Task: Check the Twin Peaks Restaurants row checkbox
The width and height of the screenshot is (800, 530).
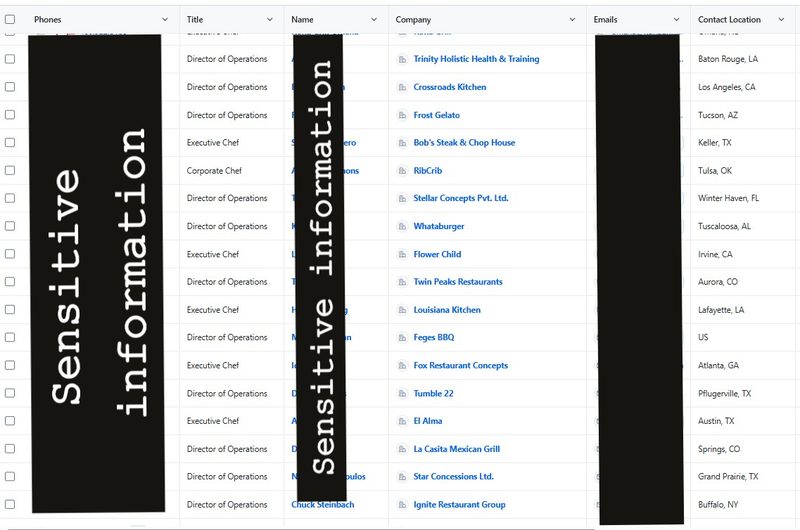Action: point(10,282)
